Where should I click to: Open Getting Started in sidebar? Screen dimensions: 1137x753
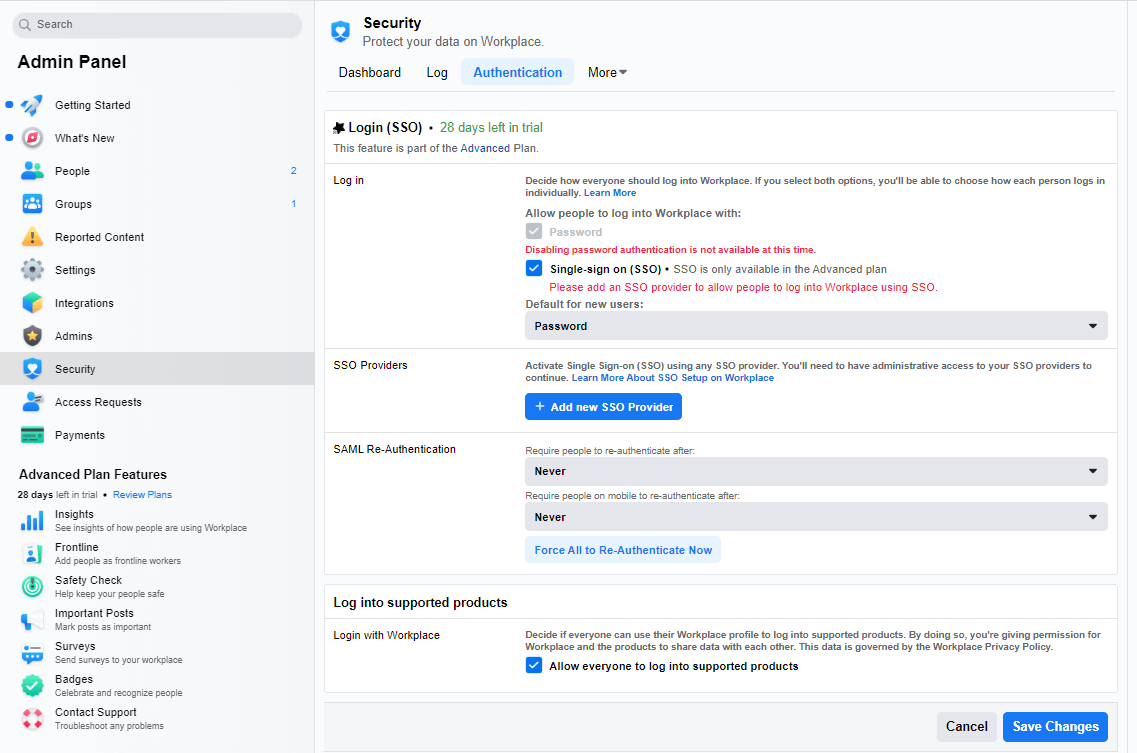157,105
